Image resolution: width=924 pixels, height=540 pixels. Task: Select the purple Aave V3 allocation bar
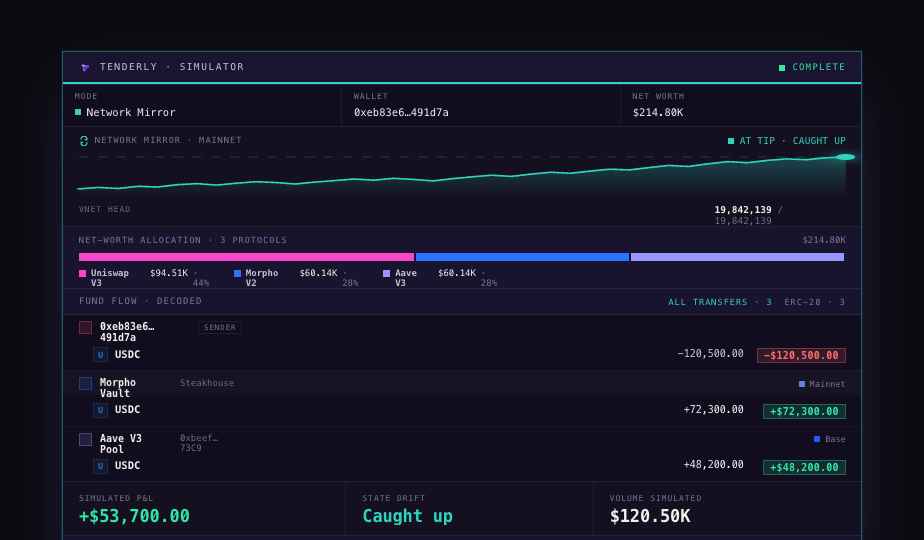(738, 257)
